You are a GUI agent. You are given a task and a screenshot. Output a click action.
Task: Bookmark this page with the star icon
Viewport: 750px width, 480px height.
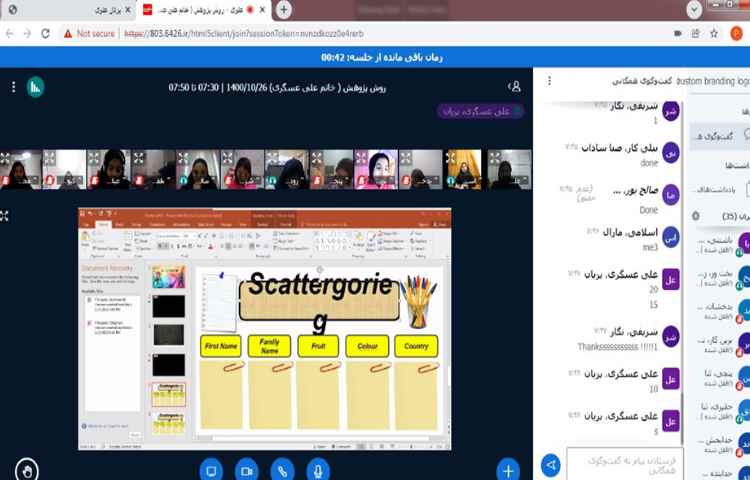pos(714,33)
